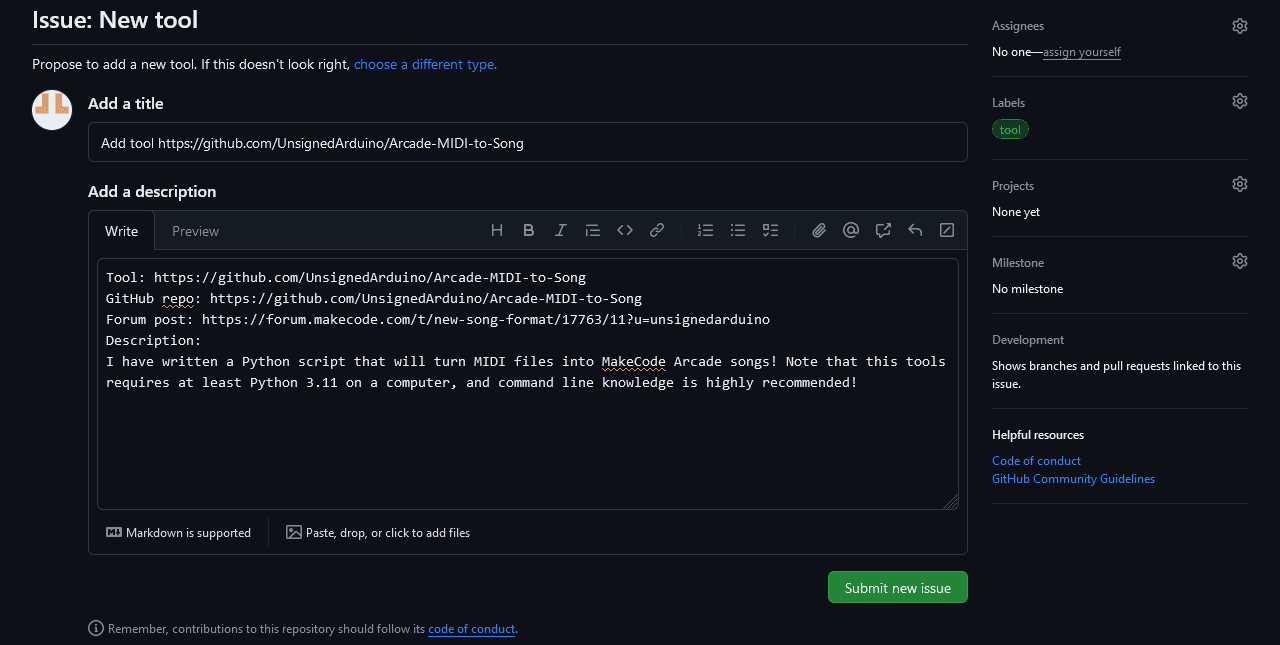Reference an issue with the cross-reference icon

883,230
